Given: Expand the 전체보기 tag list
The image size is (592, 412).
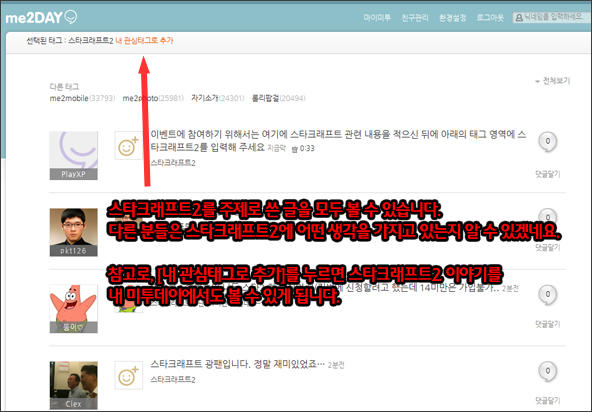Looking at the screenshot, I should pos(553,81).
